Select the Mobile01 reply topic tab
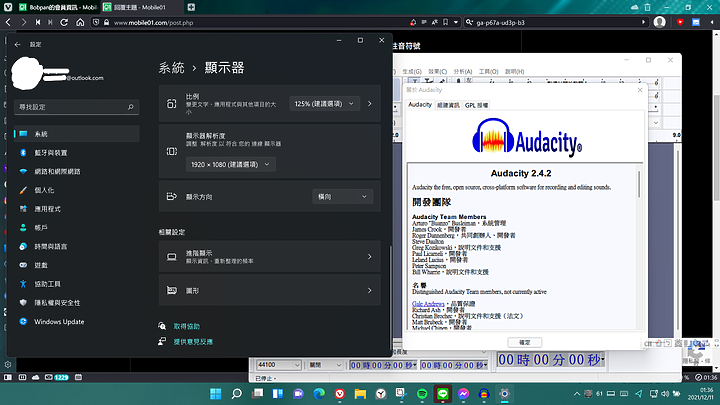The height and width of the screenshot is (405, 720). pos(140,7)
